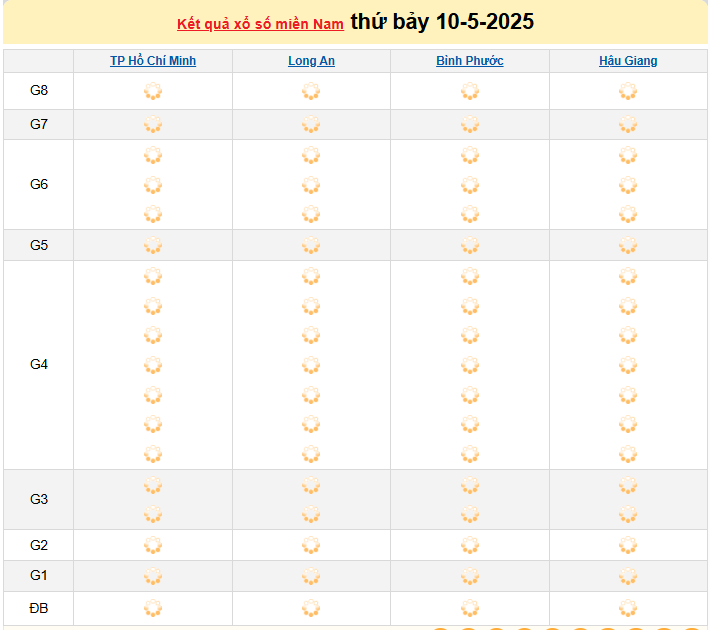Click the G8 loading spinner for TP Hồ Chí Minh
The height and width of the screenshot is (634, 710).
click(x=153, y=91)
